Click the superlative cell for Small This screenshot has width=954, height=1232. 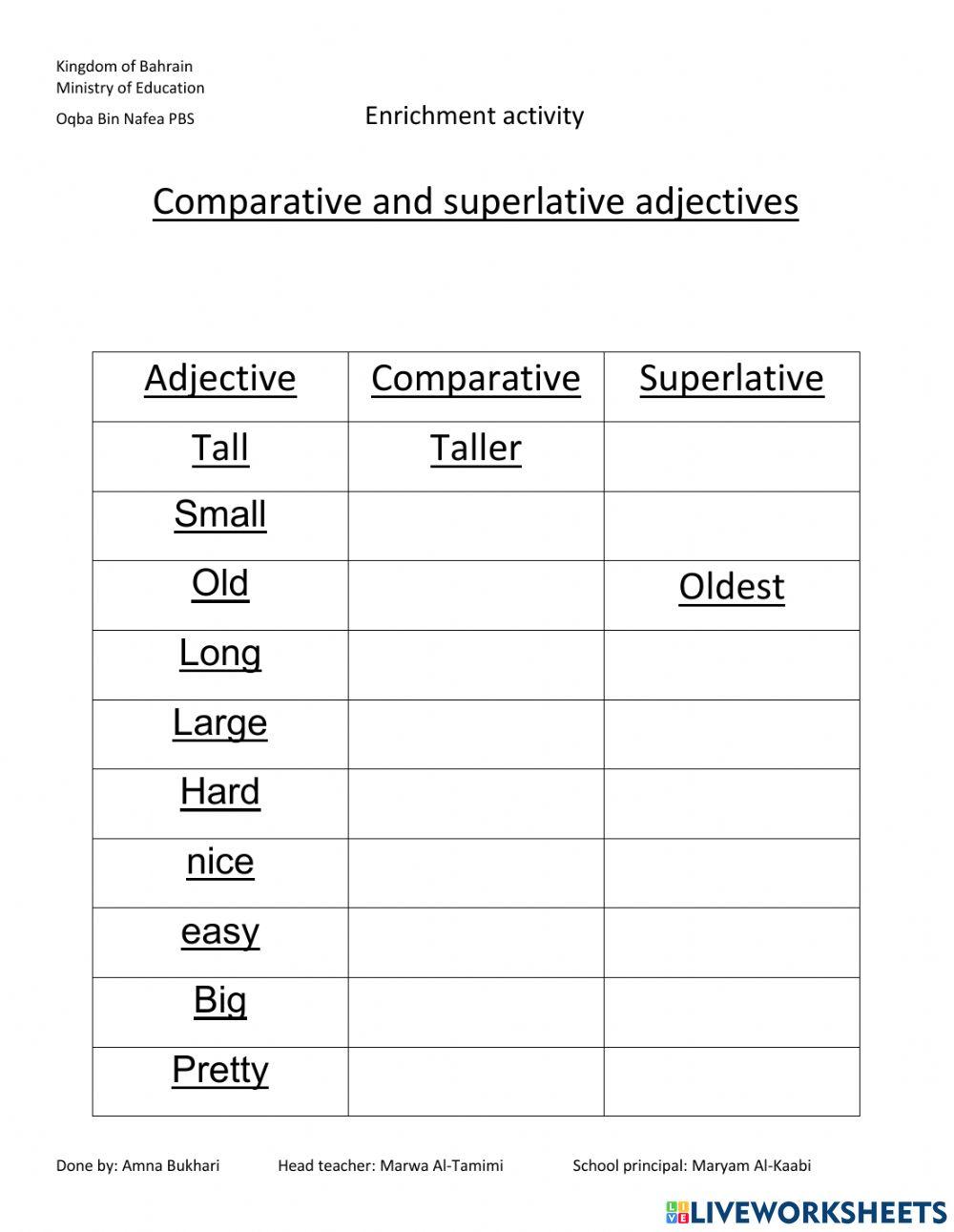732,526
